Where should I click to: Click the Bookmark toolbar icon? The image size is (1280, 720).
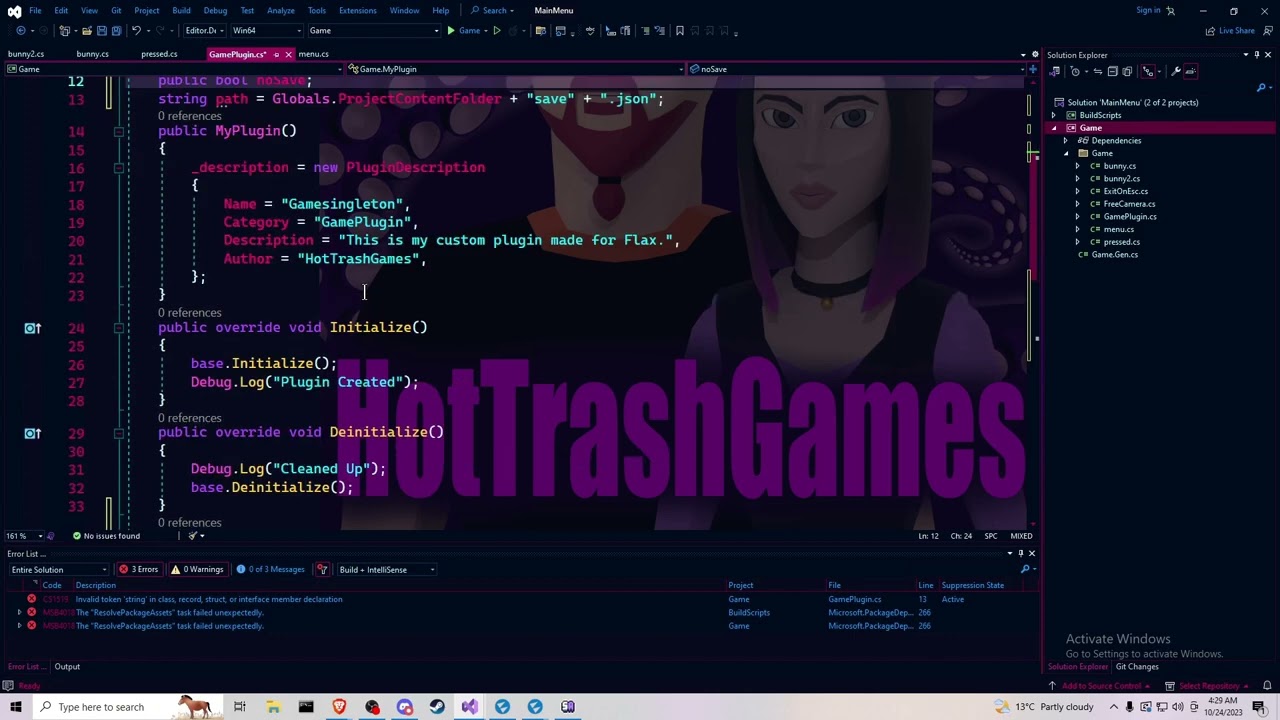click(680, 30)
